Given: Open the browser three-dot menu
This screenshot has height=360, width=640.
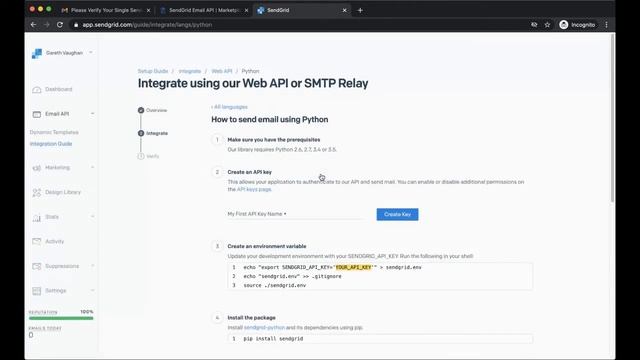Looking at the screenshot, I should pos(607,25).
